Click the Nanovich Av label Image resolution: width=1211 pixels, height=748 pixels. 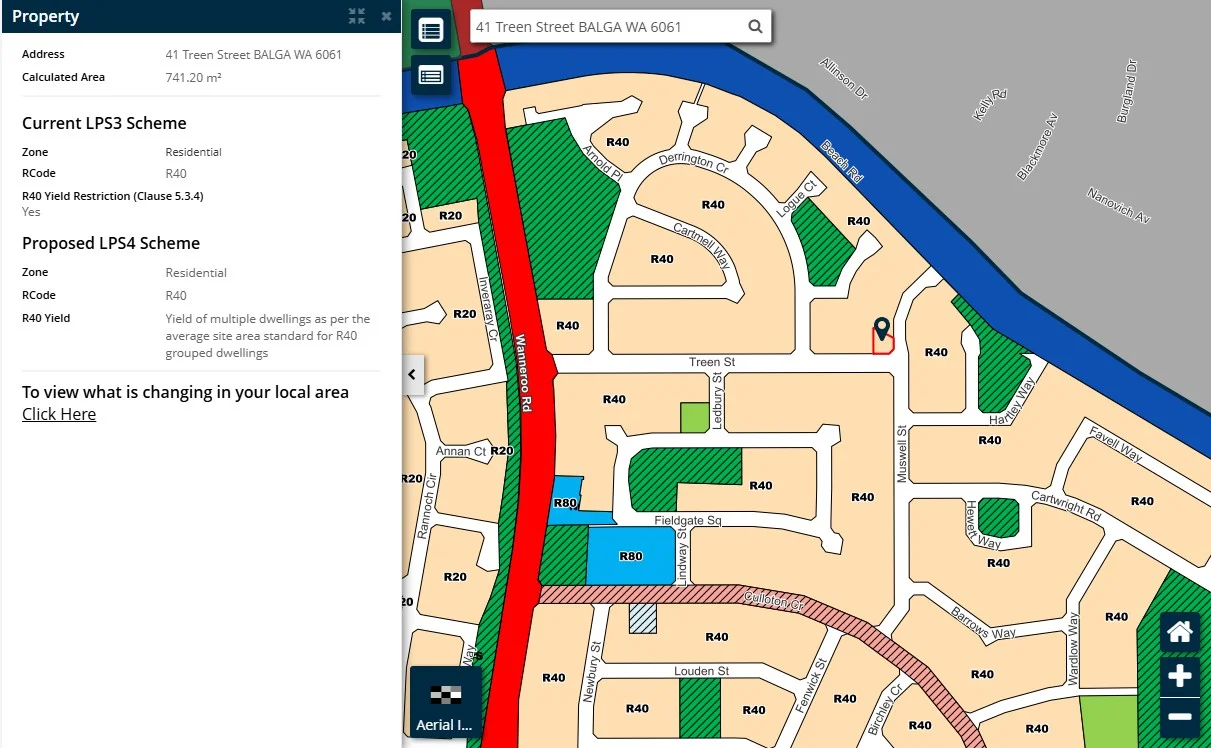point(1119,205)
